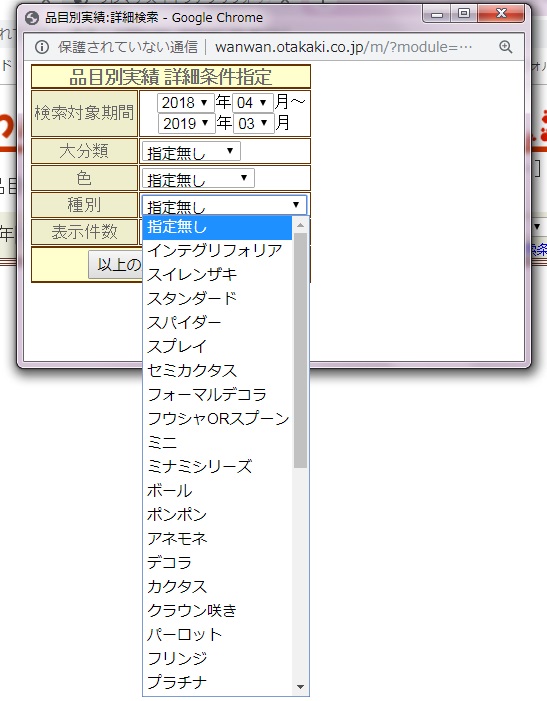Image resolution: width=547 pixels, height=701 pixels.
Task: Open the end year 2019 dropdown
Action: [187, 123]
